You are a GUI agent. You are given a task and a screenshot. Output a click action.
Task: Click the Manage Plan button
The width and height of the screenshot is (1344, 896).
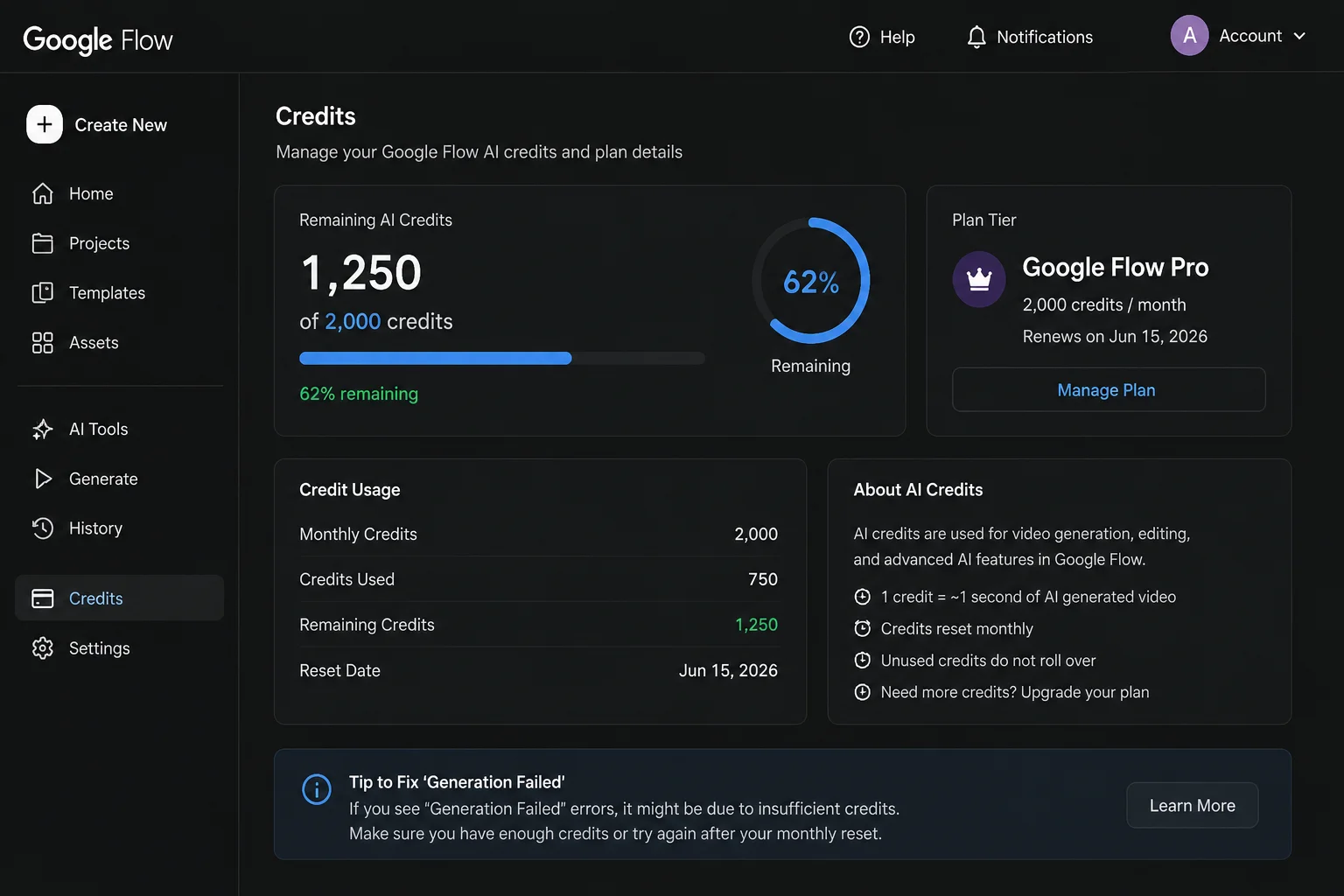[1109, 389]
